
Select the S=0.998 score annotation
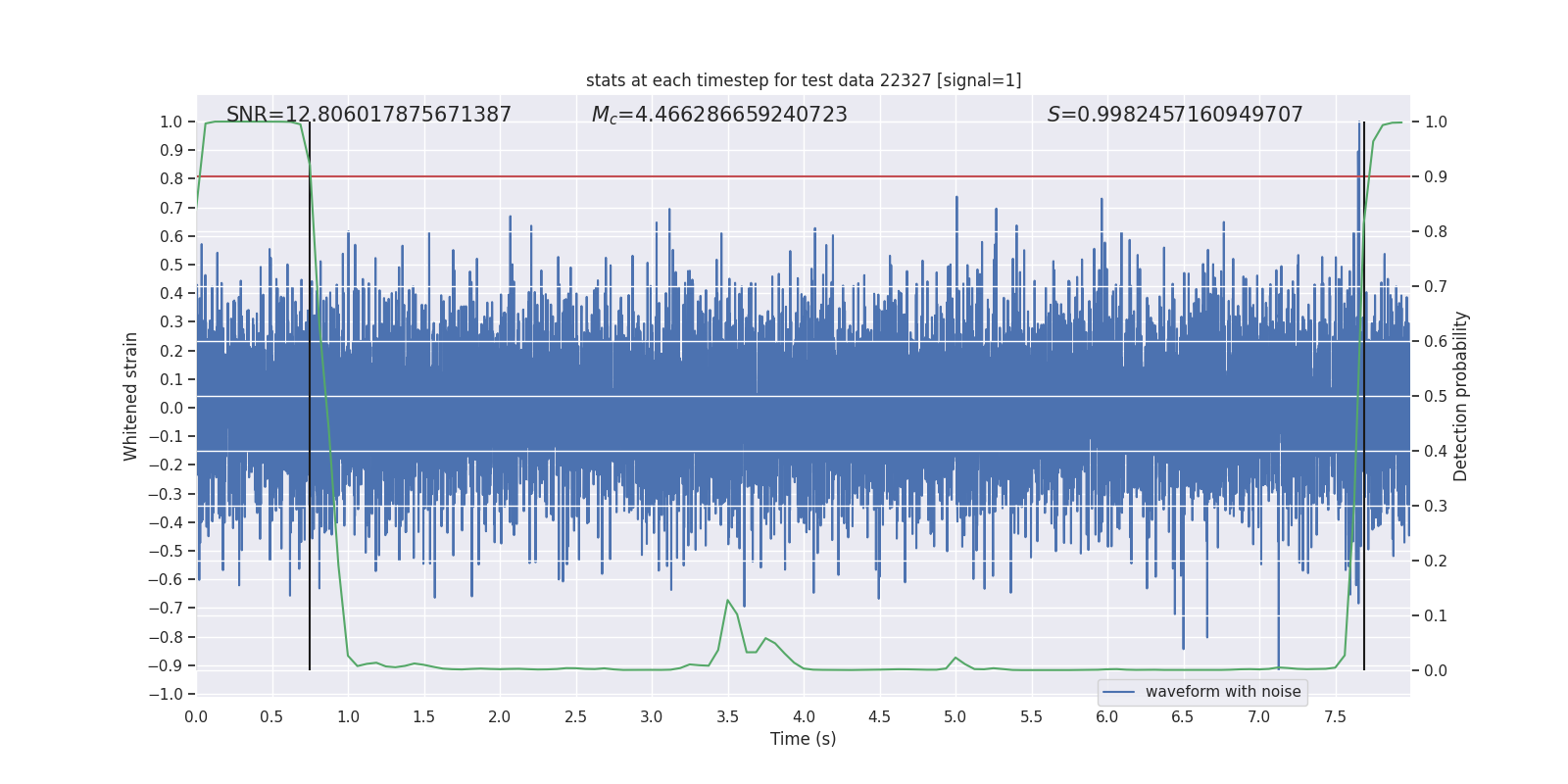pos(1174,115)
